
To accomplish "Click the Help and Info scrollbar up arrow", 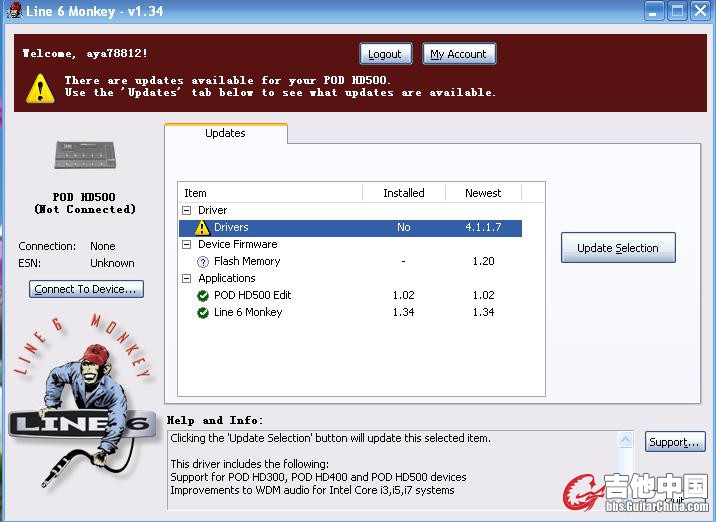I will pyautogui.click(x=626, y=440).
